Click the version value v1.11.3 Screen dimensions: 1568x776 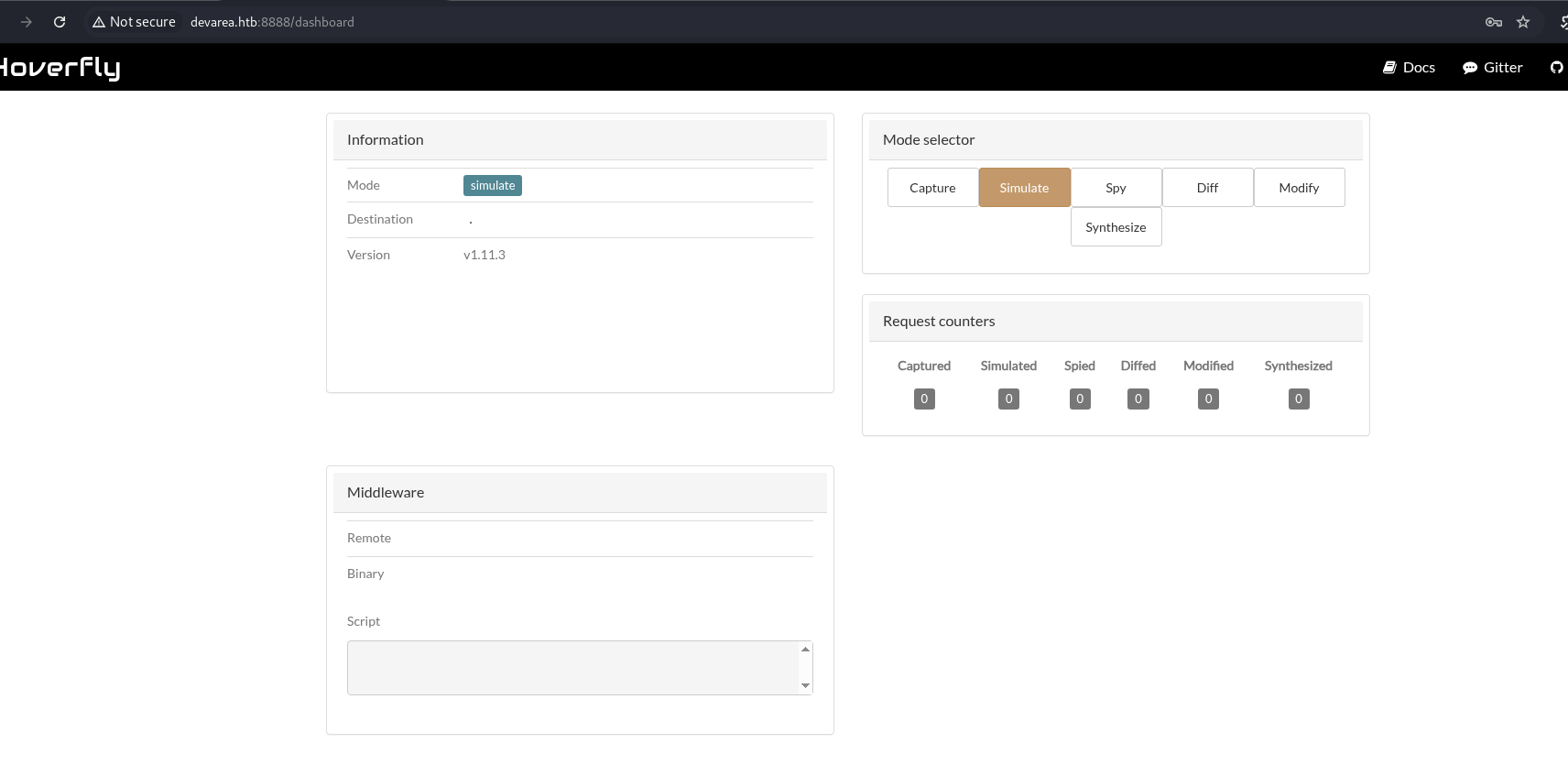[485, 255]
